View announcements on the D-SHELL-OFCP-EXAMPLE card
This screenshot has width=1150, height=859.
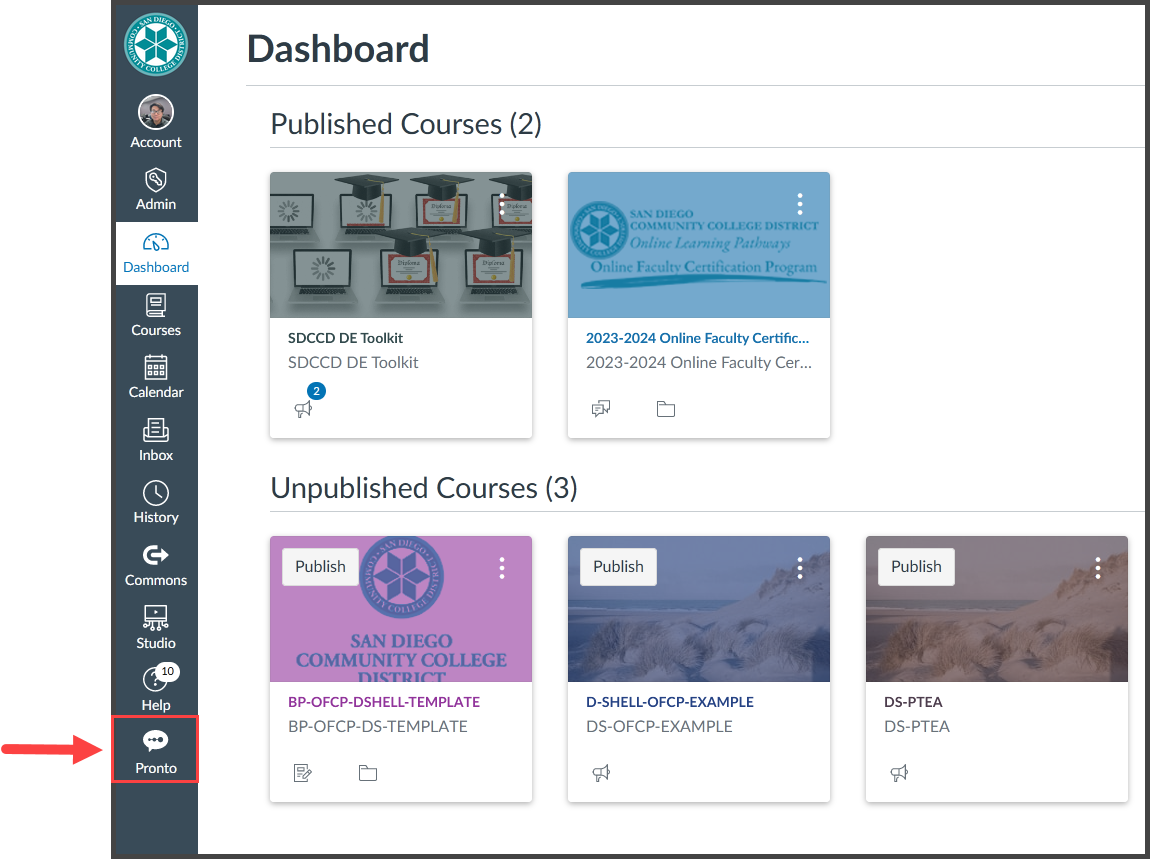click(601, 773)
